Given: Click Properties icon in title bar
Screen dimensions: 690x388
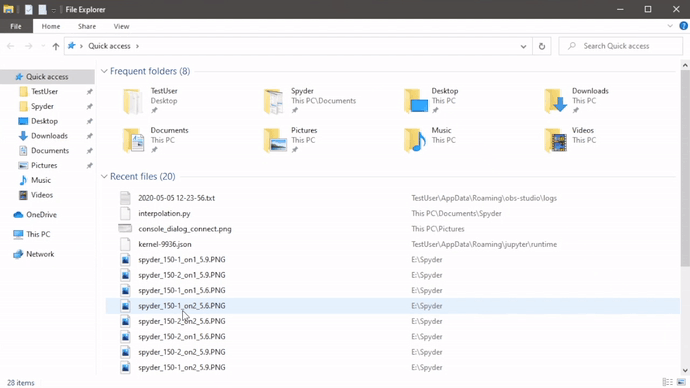Looking at the screenshot, I should pos(29,9).
